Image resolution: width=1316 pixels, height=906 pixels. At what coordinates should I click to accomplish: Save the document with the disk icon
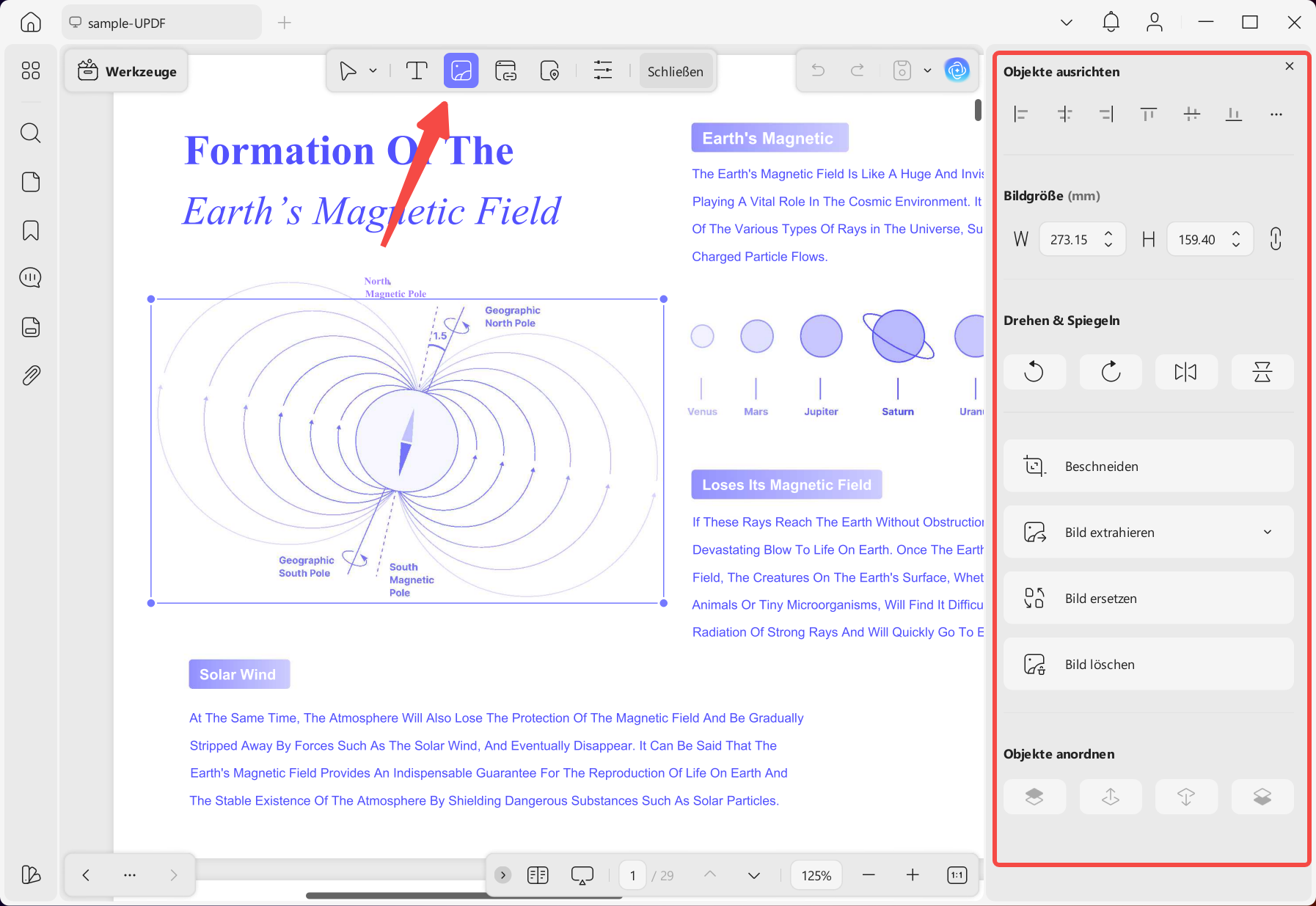coord(902,70)
